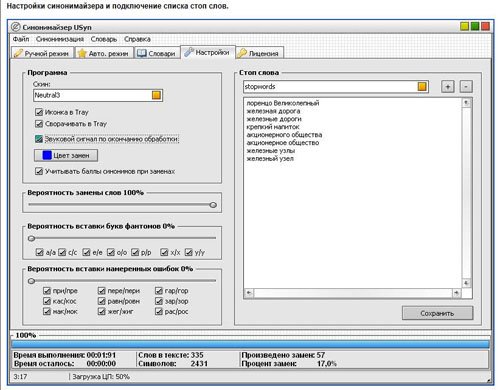Select stop word 'лоренцо Великолепный'
The width and height of the screenshot is (500, 390).
283,103
